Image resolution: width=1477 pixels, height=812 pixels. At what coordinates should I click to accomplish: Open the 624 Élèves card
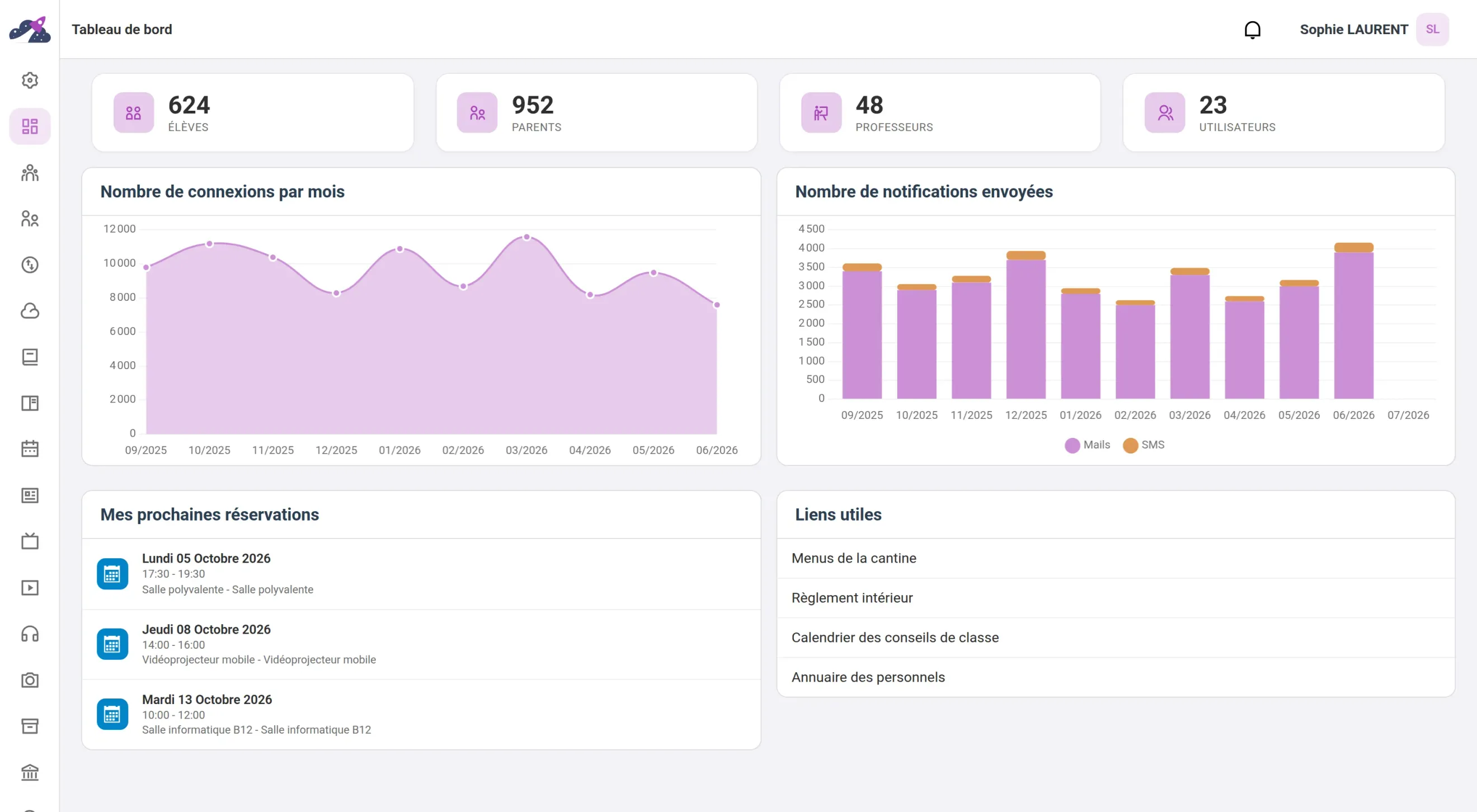point(253,113)
